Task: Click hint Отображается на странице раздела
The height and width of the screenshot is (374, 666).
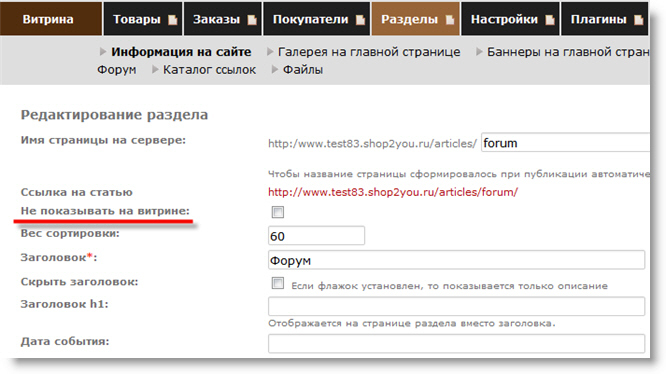Action: pyautogui.click(x=412, y=323)
